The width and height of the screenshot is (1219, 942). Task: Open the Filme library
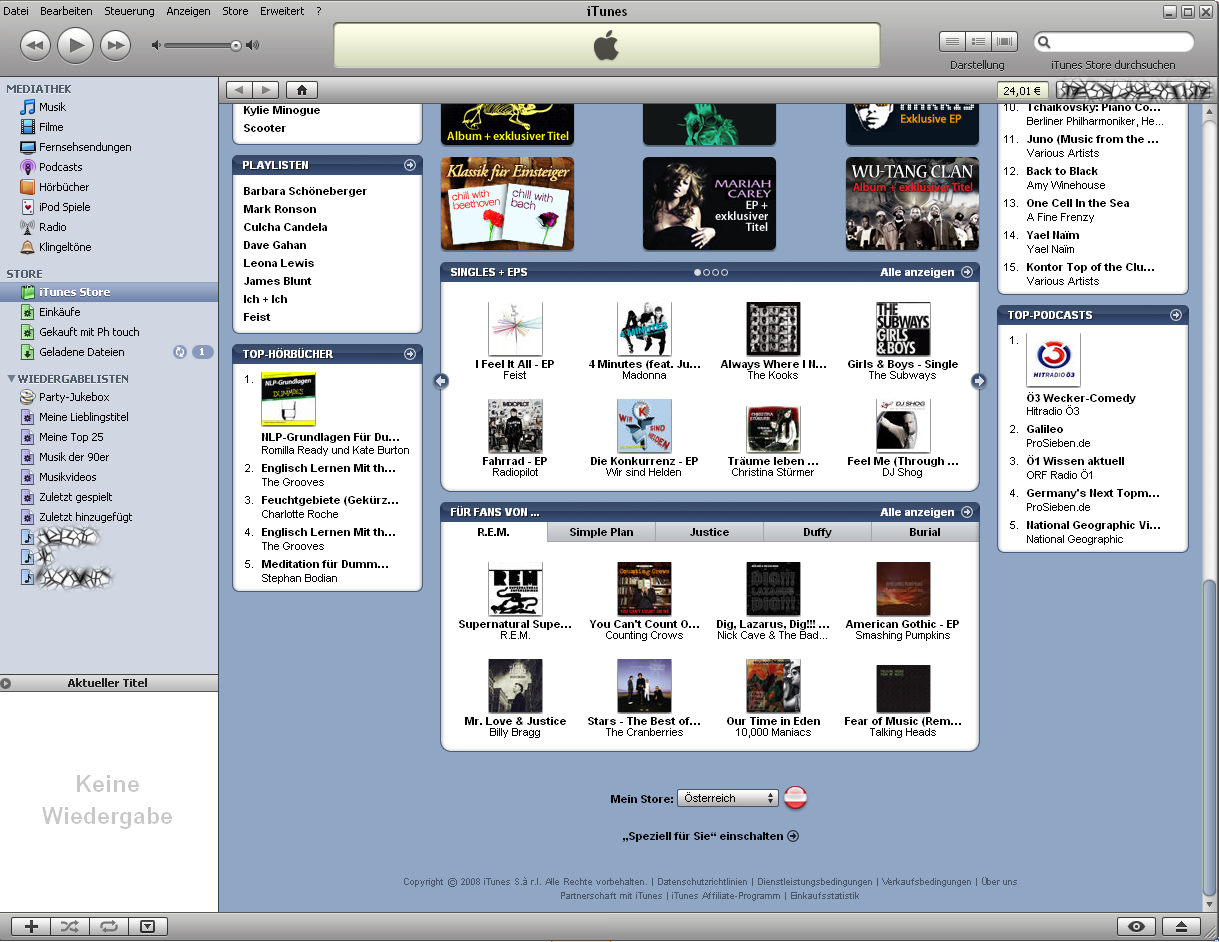click(x=51, y=127)
